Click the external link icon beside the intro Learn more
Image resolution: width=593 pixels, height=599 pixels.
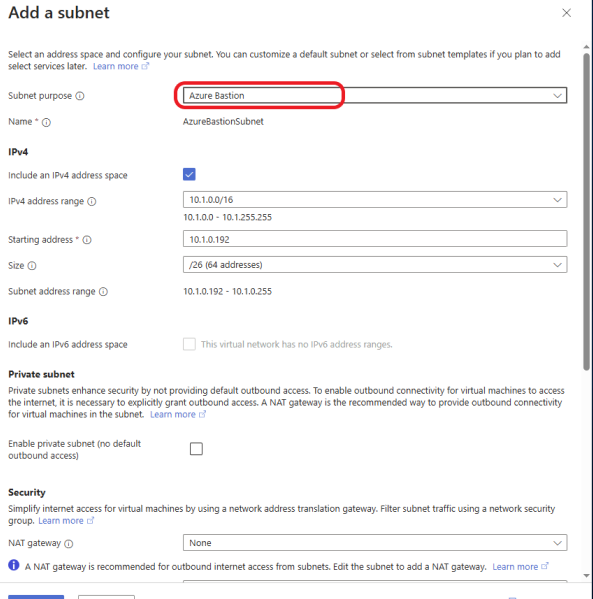tap(145, 66)
